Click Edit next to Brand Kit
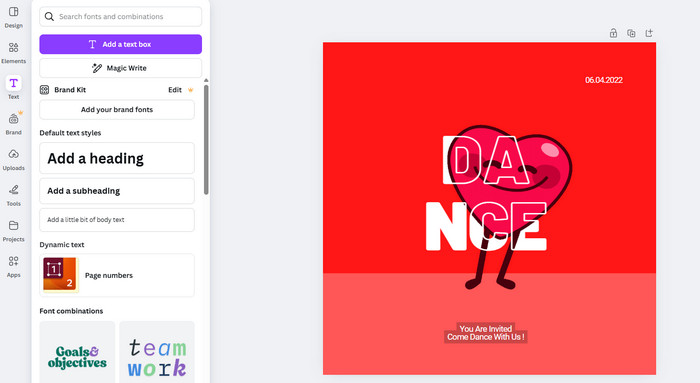Viewport: 700px width, 383px height. (x=175, y=90)
